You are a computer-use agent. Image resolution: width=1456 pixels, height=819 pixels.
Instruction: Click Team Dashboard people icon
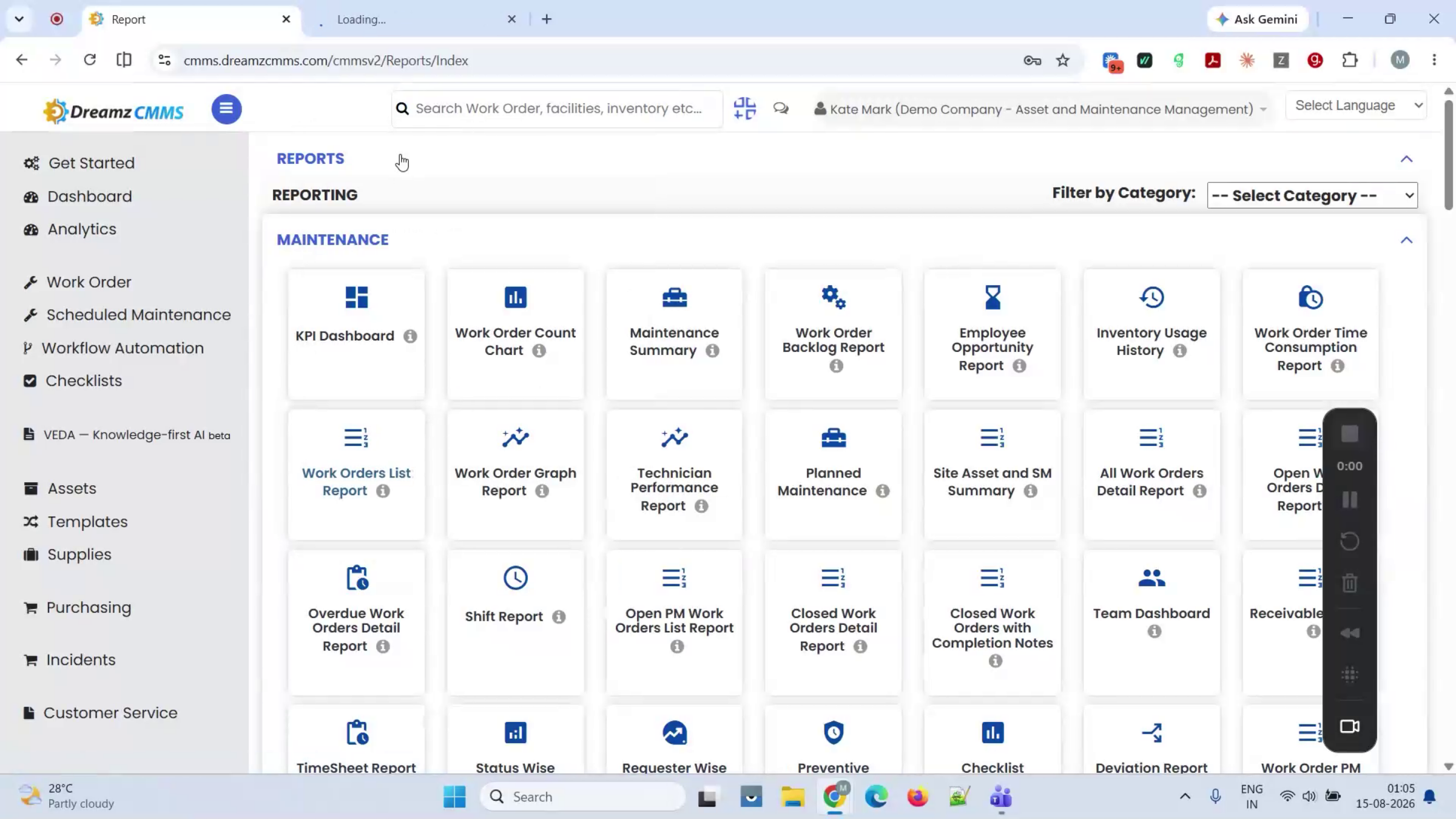tap(1151, 578)
